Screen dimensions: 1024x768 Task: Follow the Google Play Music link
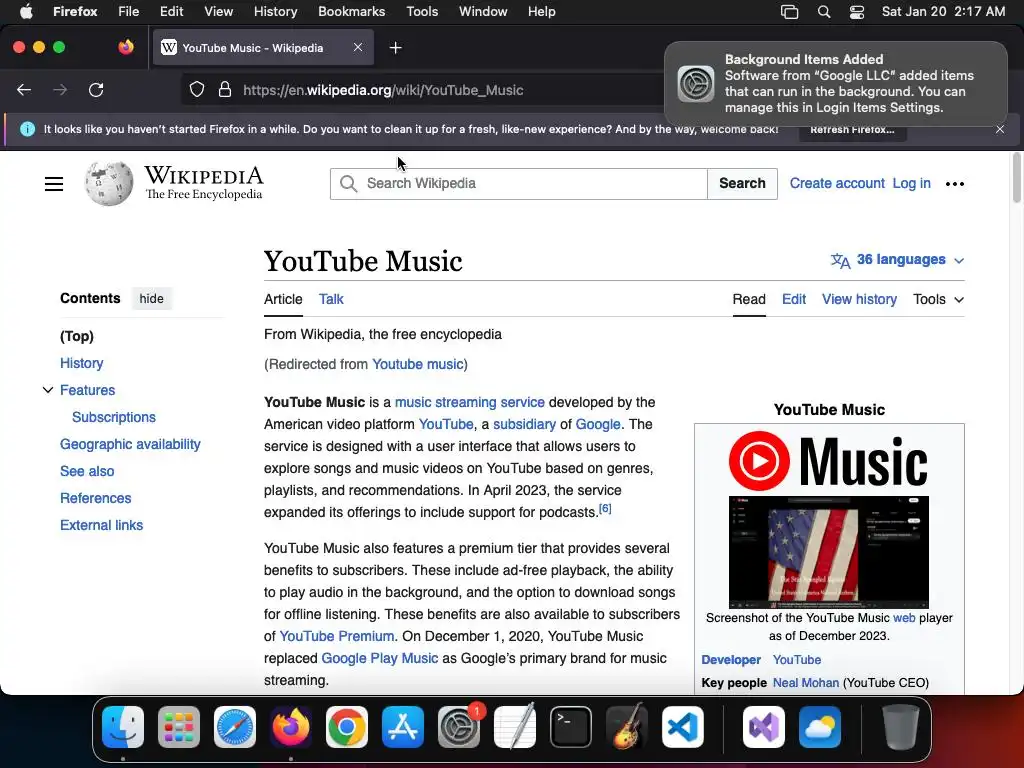point(379,658)
